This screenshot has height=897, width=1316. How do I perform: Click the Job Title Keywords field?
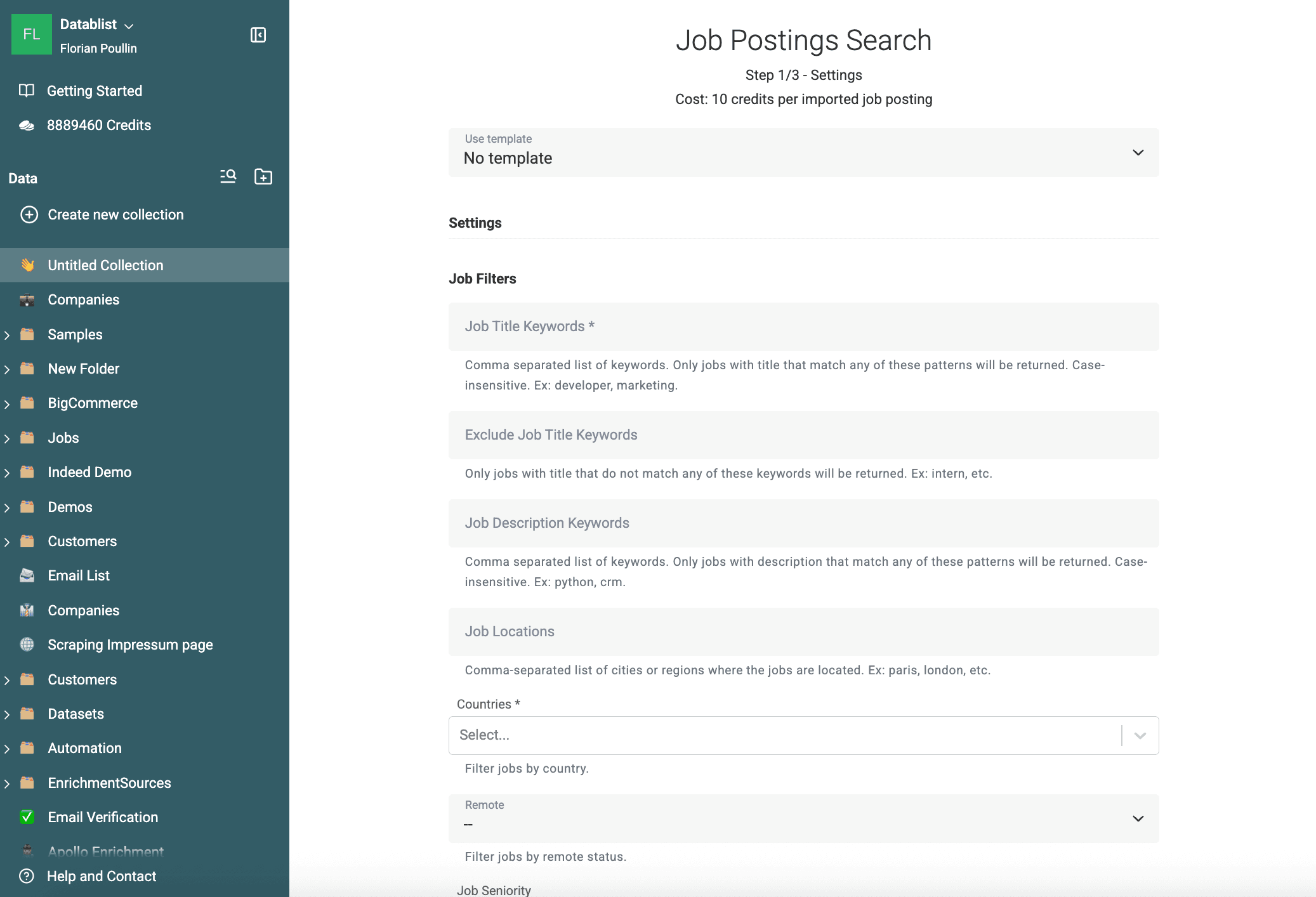803,326
